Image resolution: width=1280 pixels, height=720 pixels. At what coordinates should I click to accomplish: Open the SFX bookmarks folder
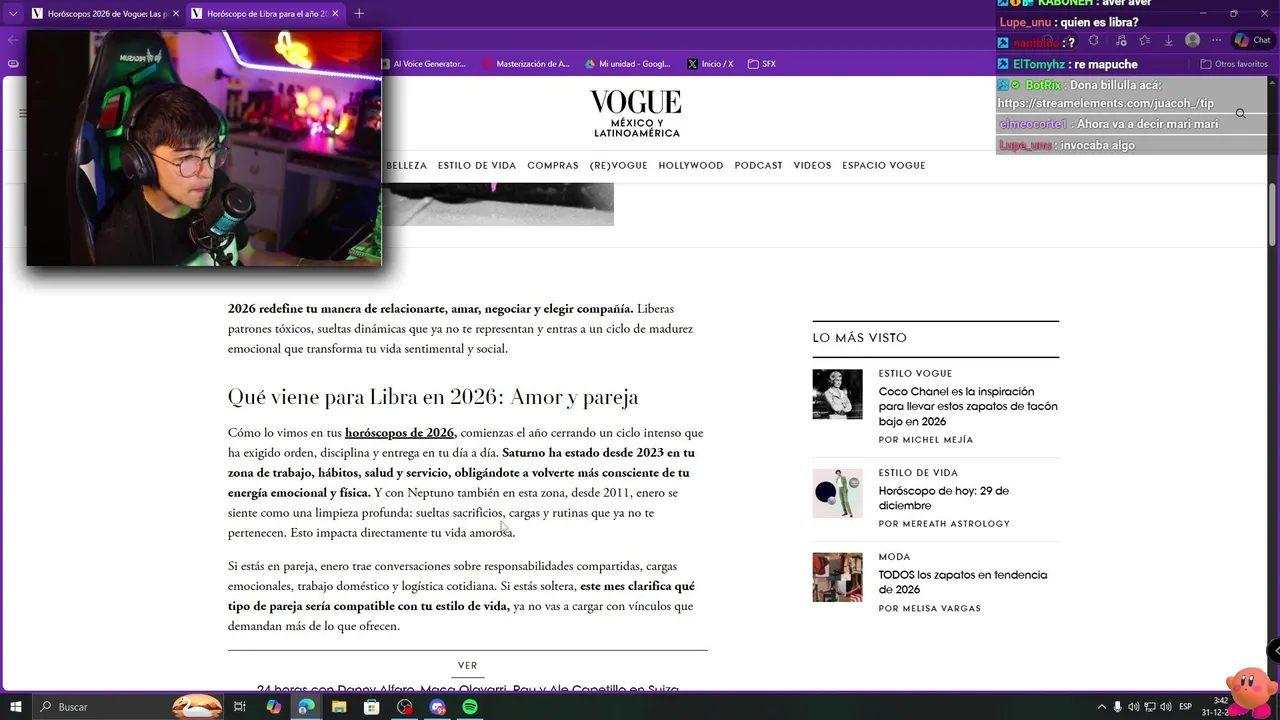click(x=762, y=64)
